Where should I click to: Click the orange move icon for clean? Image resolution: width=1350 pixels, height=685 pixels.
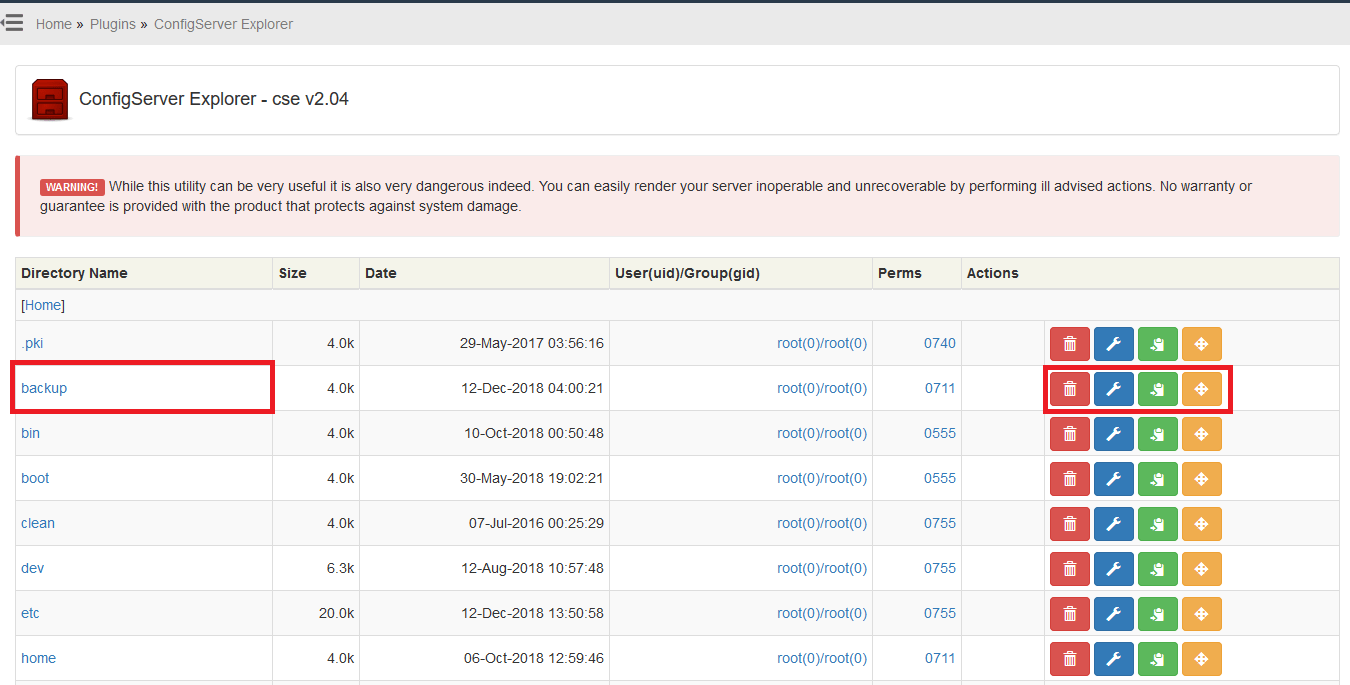tap(1202, 524)
